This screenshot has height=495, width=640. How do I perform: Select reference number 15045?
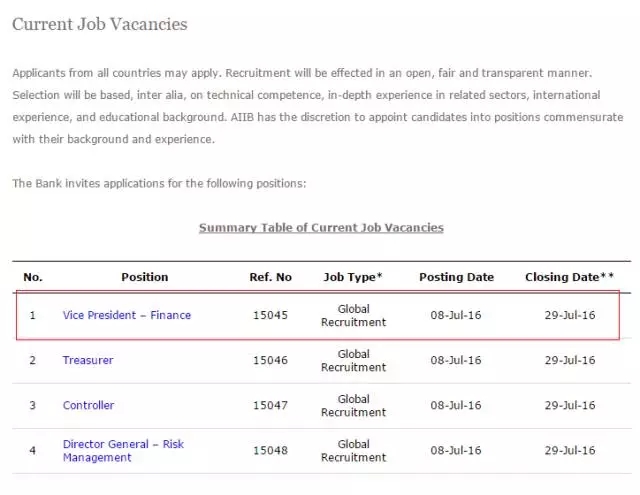(270, 315)
